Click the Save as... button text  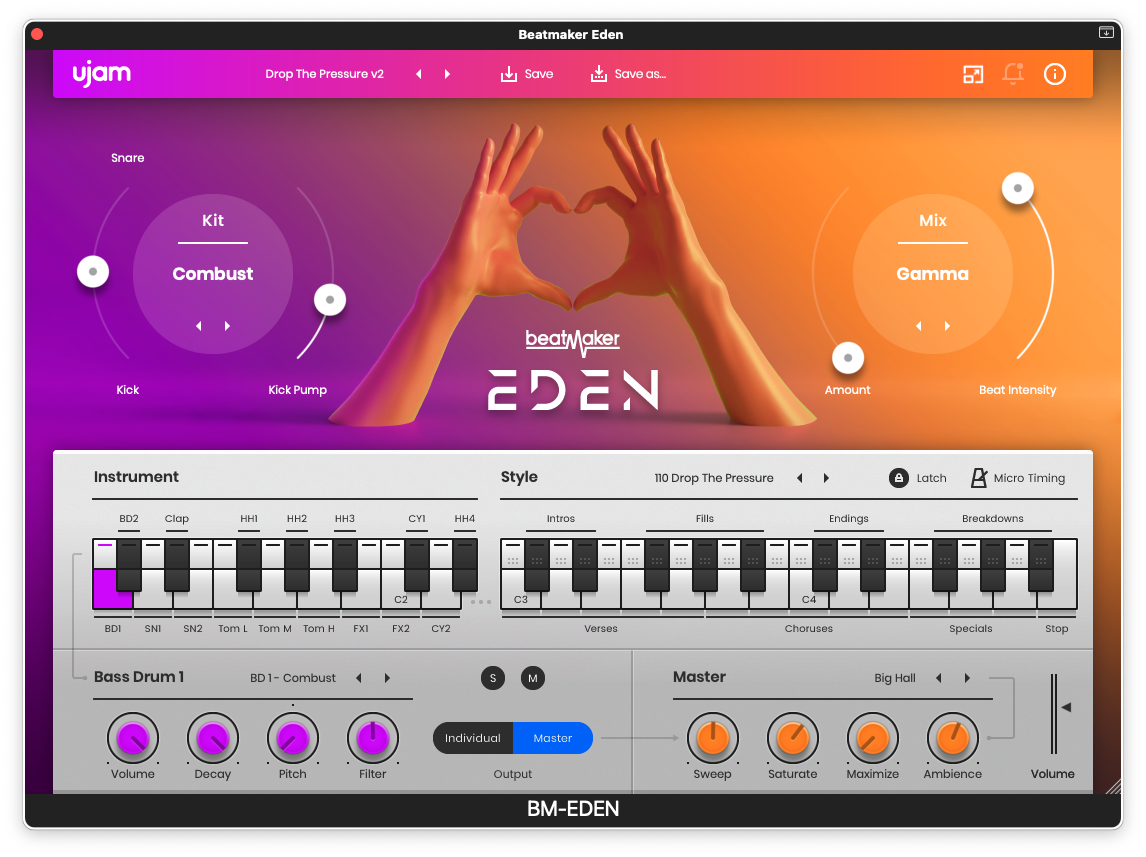[640, 74]
